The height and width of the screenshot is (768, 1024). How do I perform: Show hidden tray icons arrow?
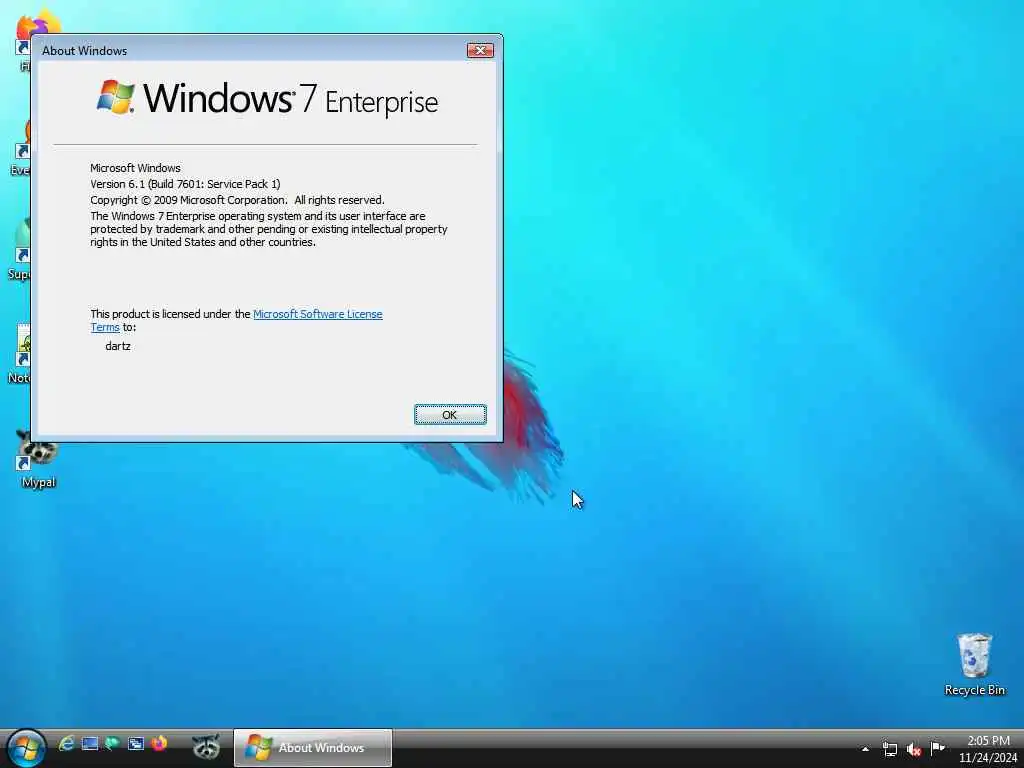click(865, 749)
